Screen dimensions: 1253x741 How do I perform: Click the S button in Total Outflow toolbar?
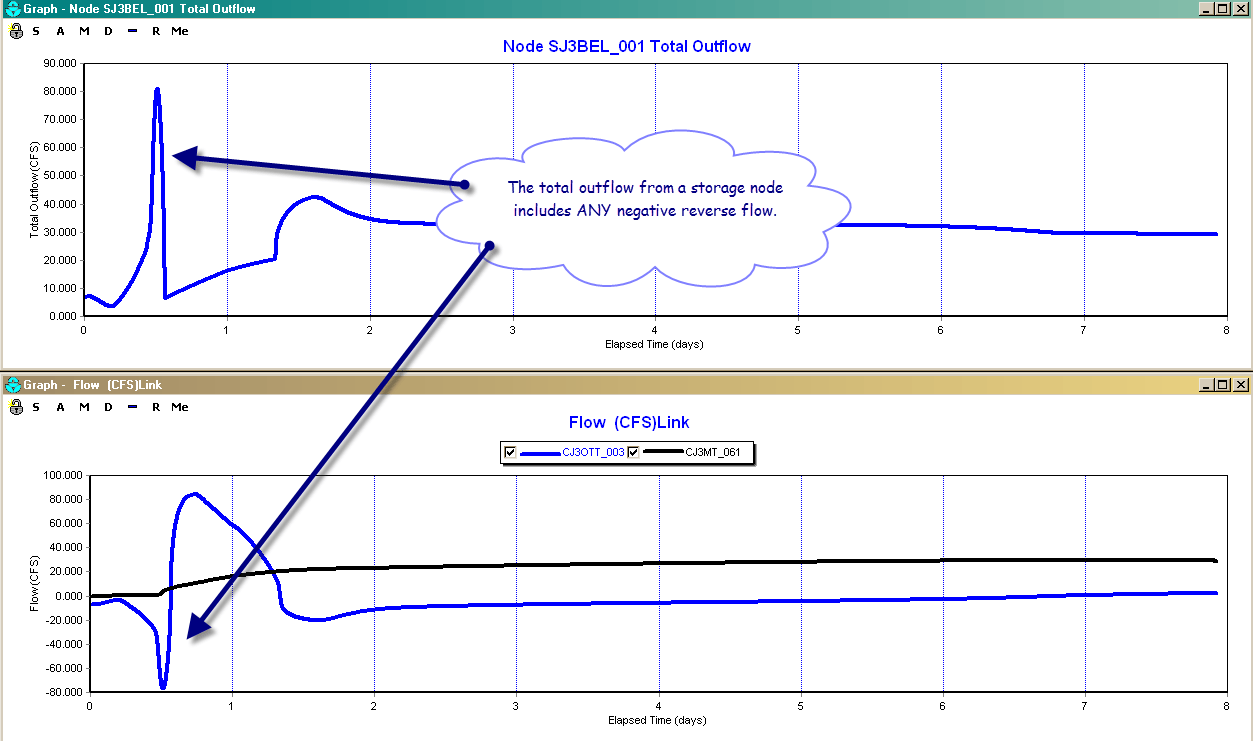(37, 31)
